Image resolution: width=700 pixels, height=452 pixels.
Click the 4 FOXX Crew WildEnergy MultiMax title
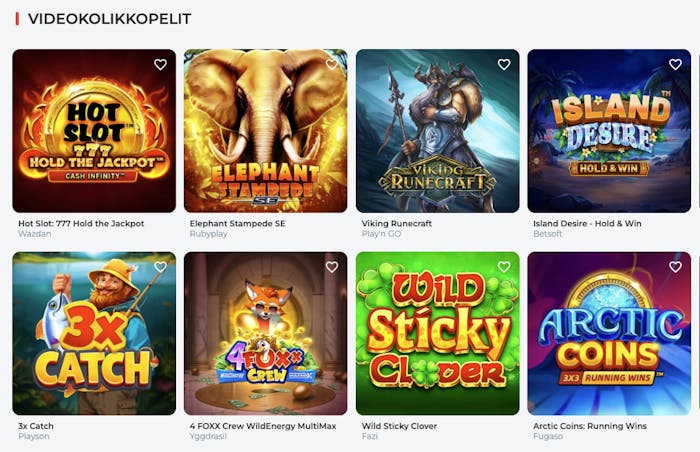263,426
